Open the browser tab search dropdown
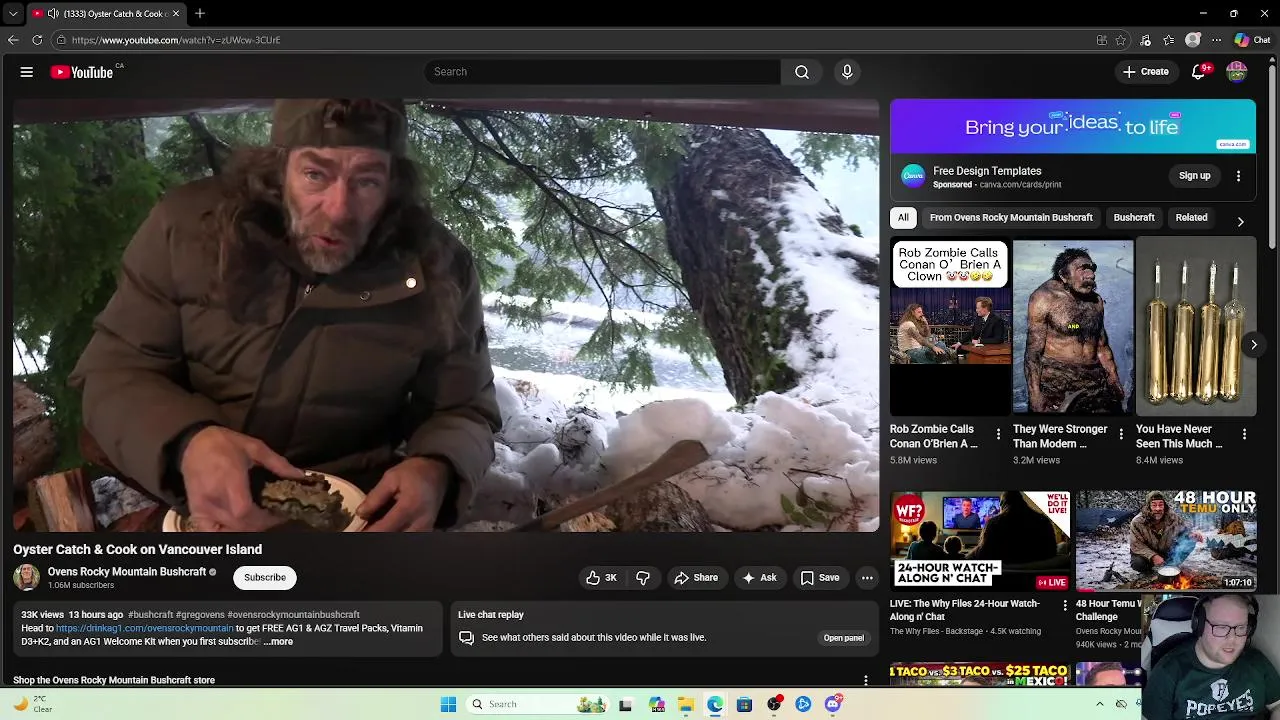The width and height of the screenshot is (1280, 720). point(13,13)
